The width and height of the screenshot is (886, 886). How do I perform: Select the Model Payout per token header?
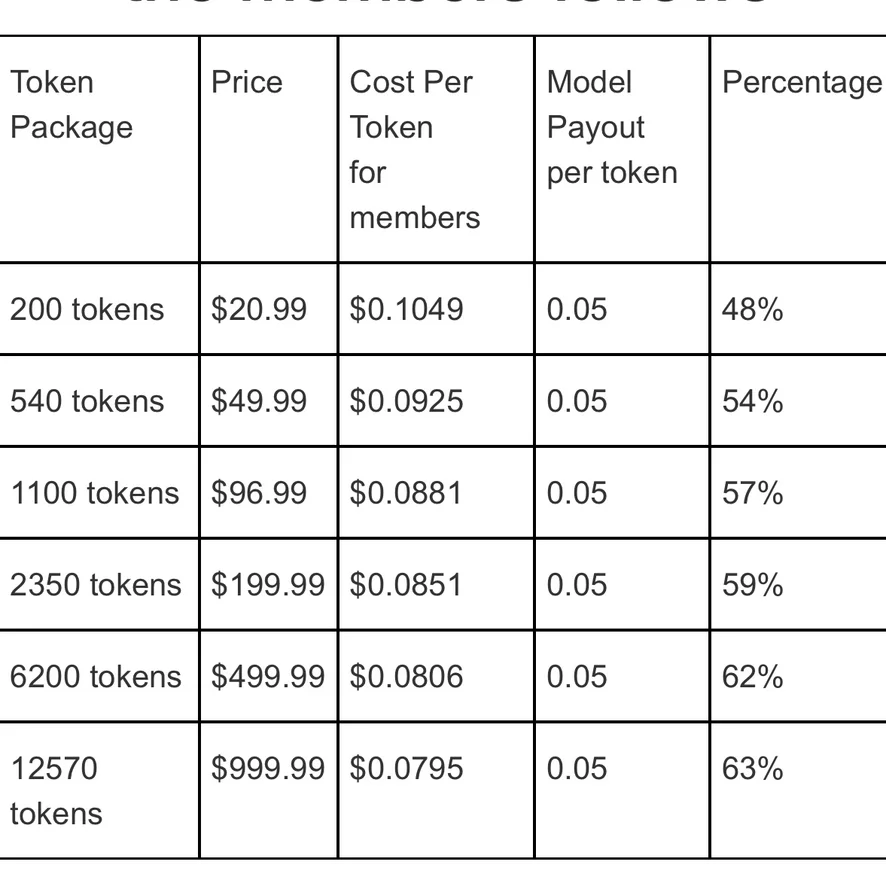click(611, 127)
